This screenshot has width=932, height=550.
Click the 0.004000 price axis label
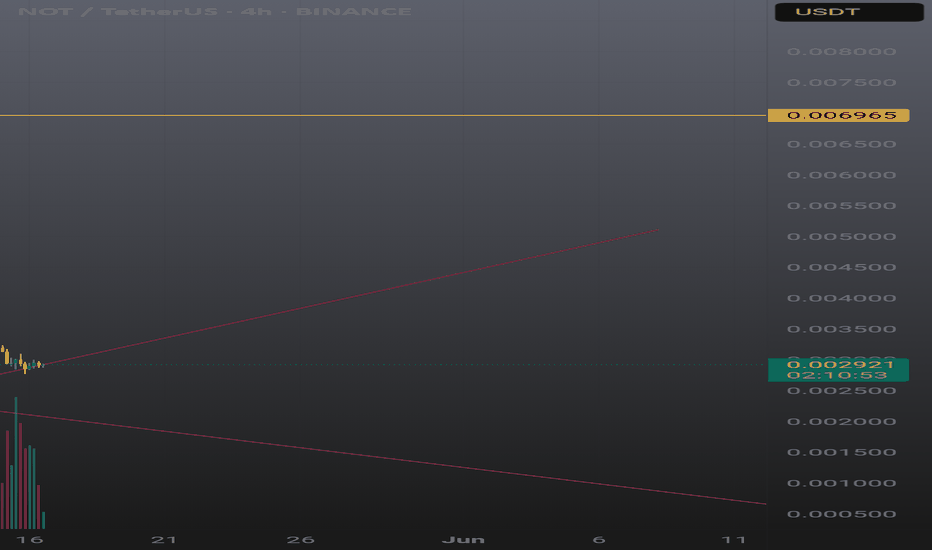[x=842, y=298]
